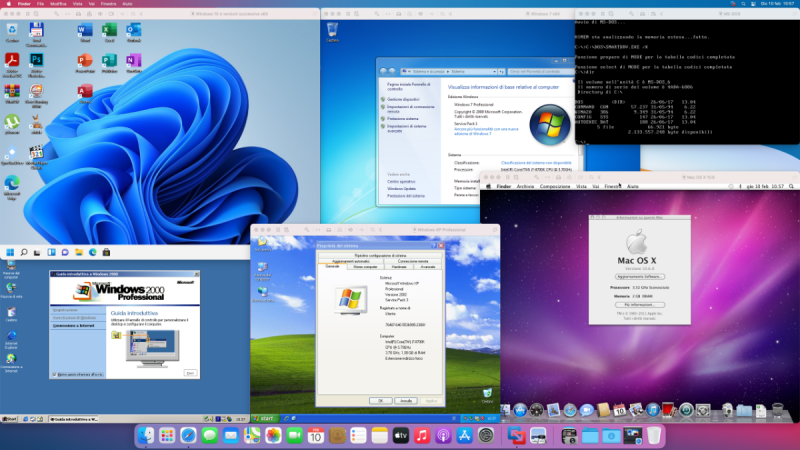The width and height of the screenshot is (800, 450).
Task: Select the Avanzate tab in XP properties
Action: pyautogui.click(x=427, y=267)
